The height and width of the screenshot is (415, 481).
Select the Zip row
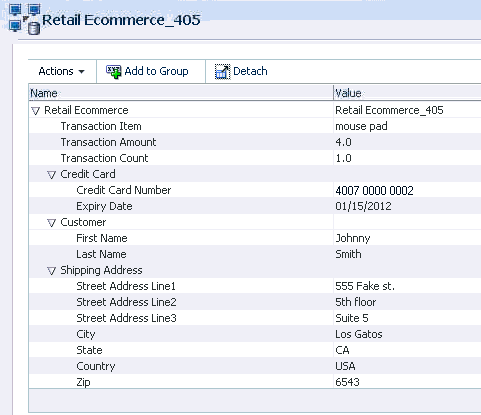point(255,382)
